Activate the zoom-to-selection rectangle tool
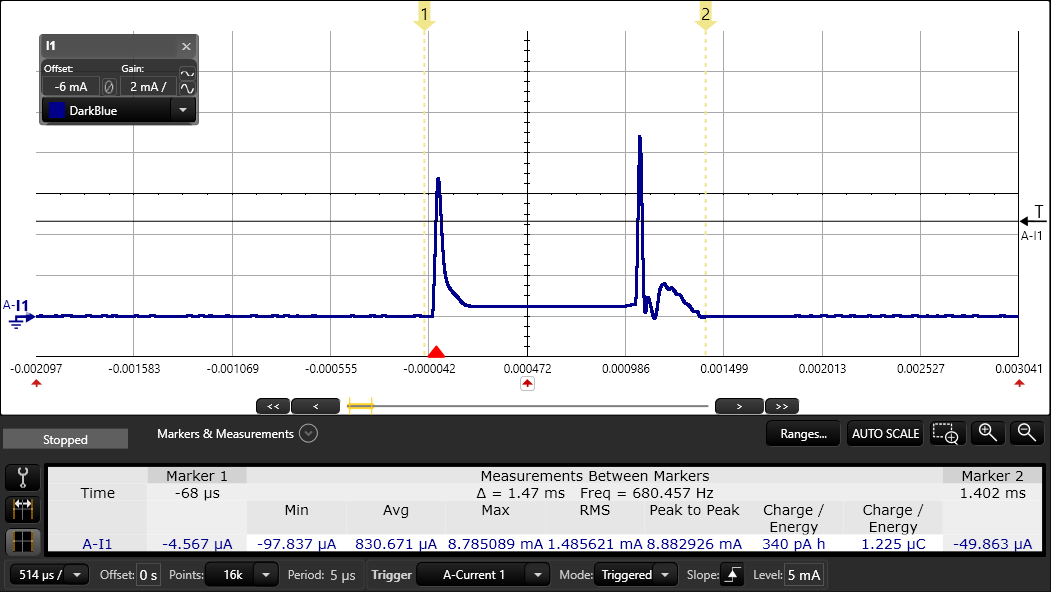Screen dimensions: 1051x592 coord(945,434)
